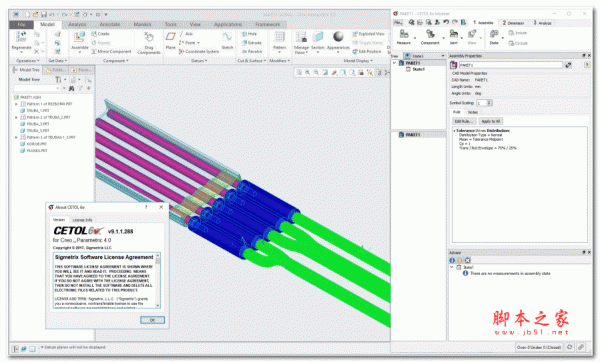The height and width of the screenshot is (363, 600).
Task: Click the Axis datum tool
Action: pyautogui.click(x=186, y=34)
